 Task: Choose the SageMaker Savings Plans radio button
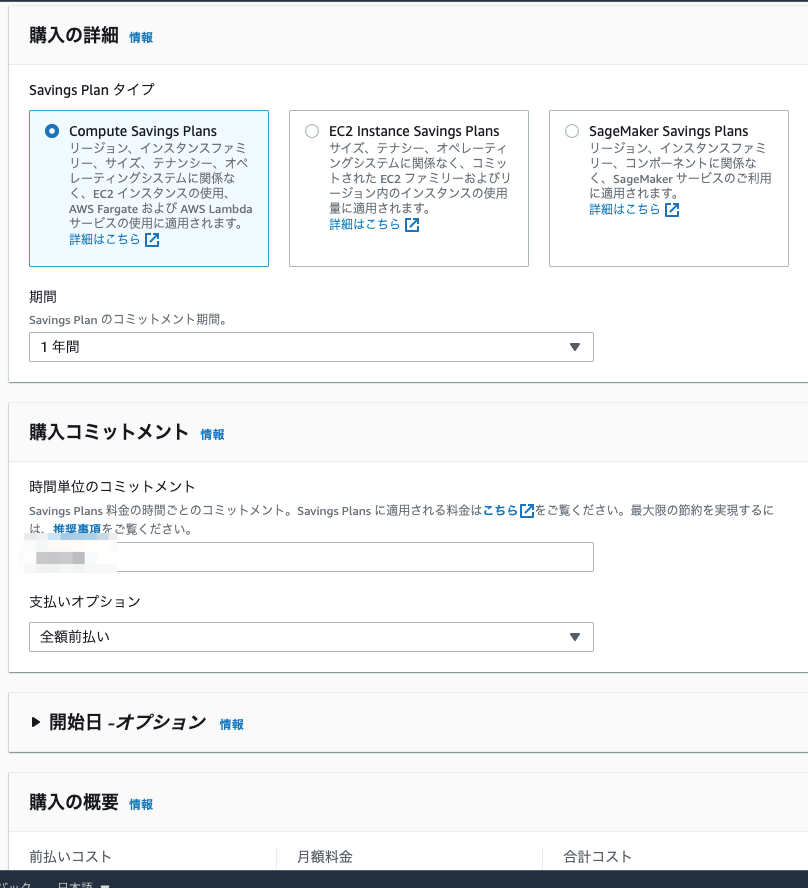(x=572, y=131)
